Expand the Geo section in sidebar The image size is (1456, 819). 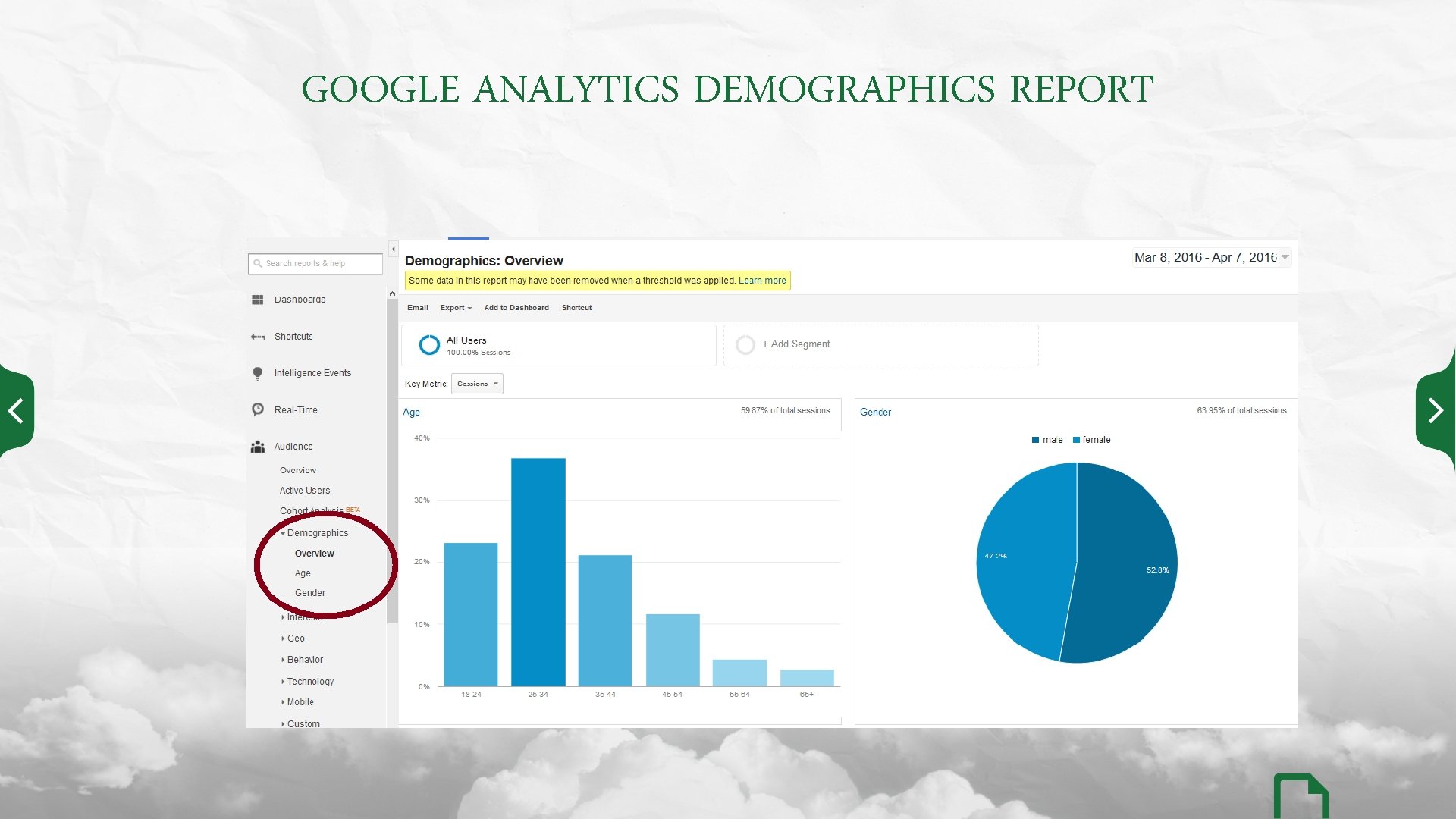(295, 638)
